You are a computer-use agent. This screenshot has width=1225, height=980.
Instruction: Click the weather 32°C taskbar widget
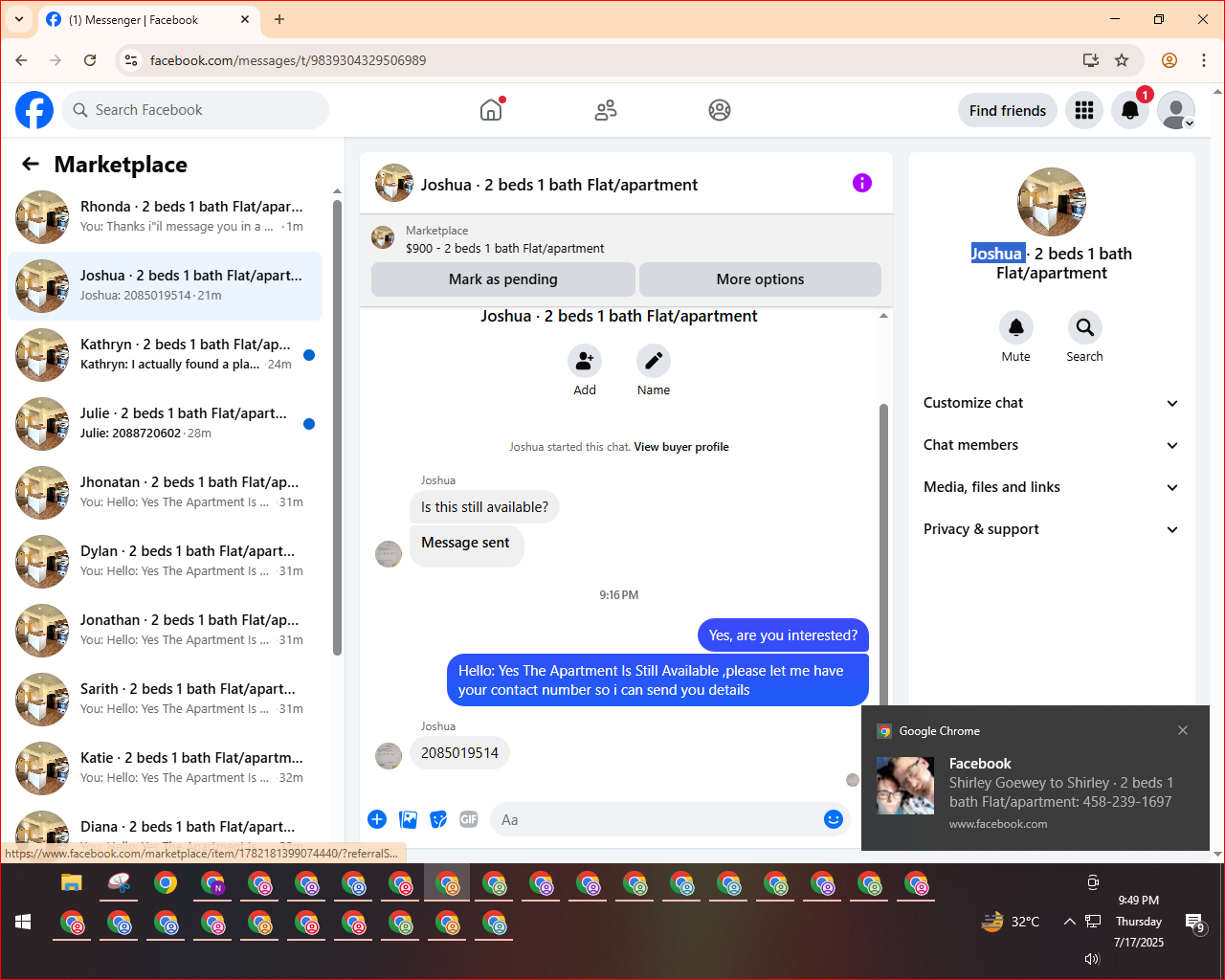pos(1011,922)
